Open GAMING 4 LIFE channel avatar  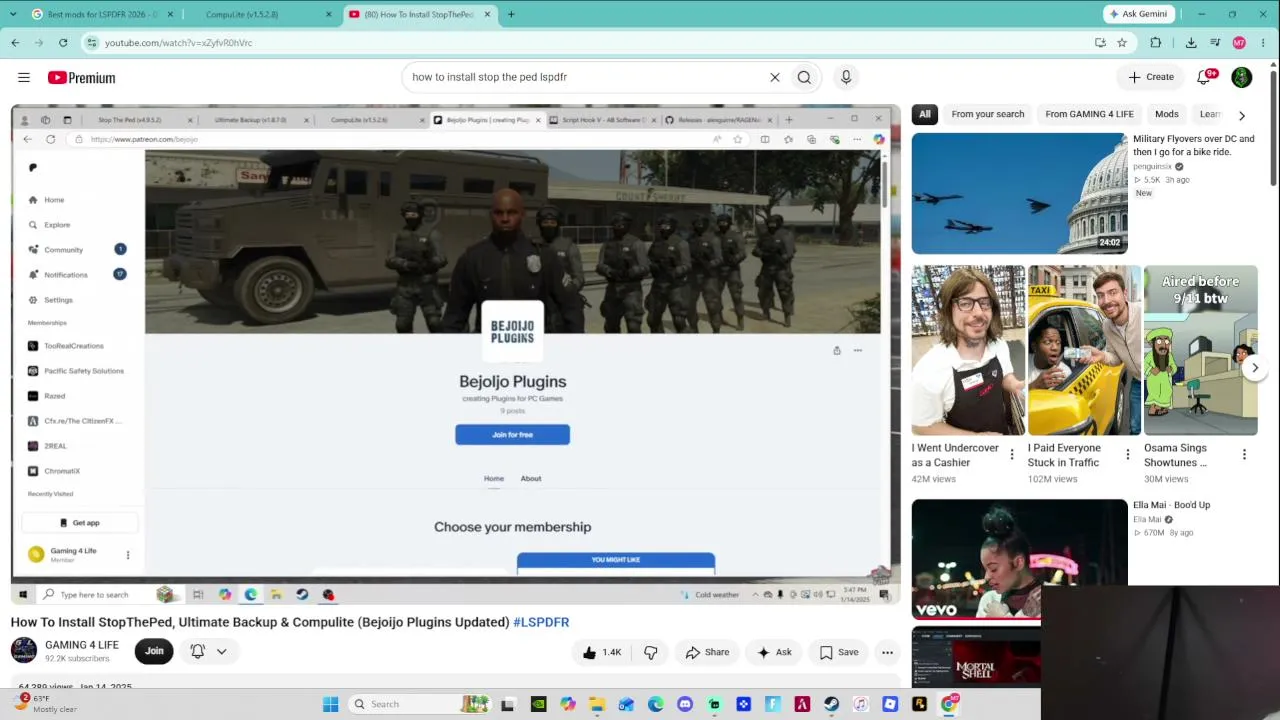[24, 650]
